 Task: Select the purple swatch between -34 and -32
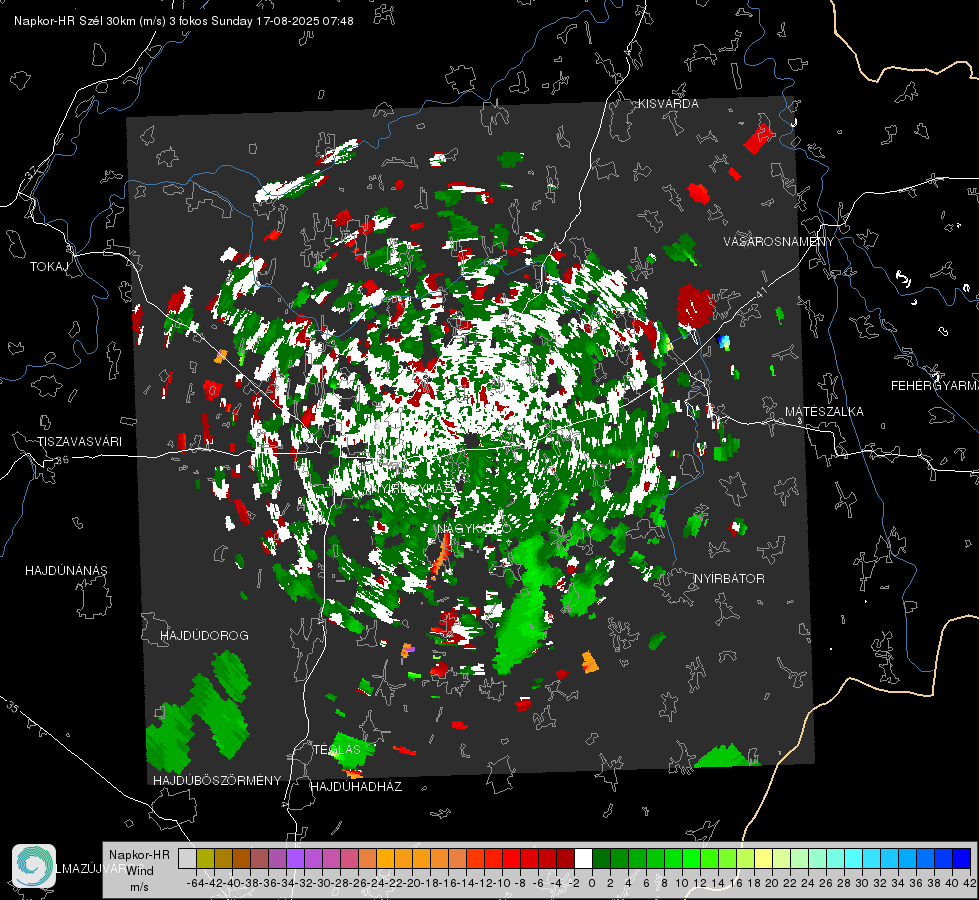click(x=295, y=858)
